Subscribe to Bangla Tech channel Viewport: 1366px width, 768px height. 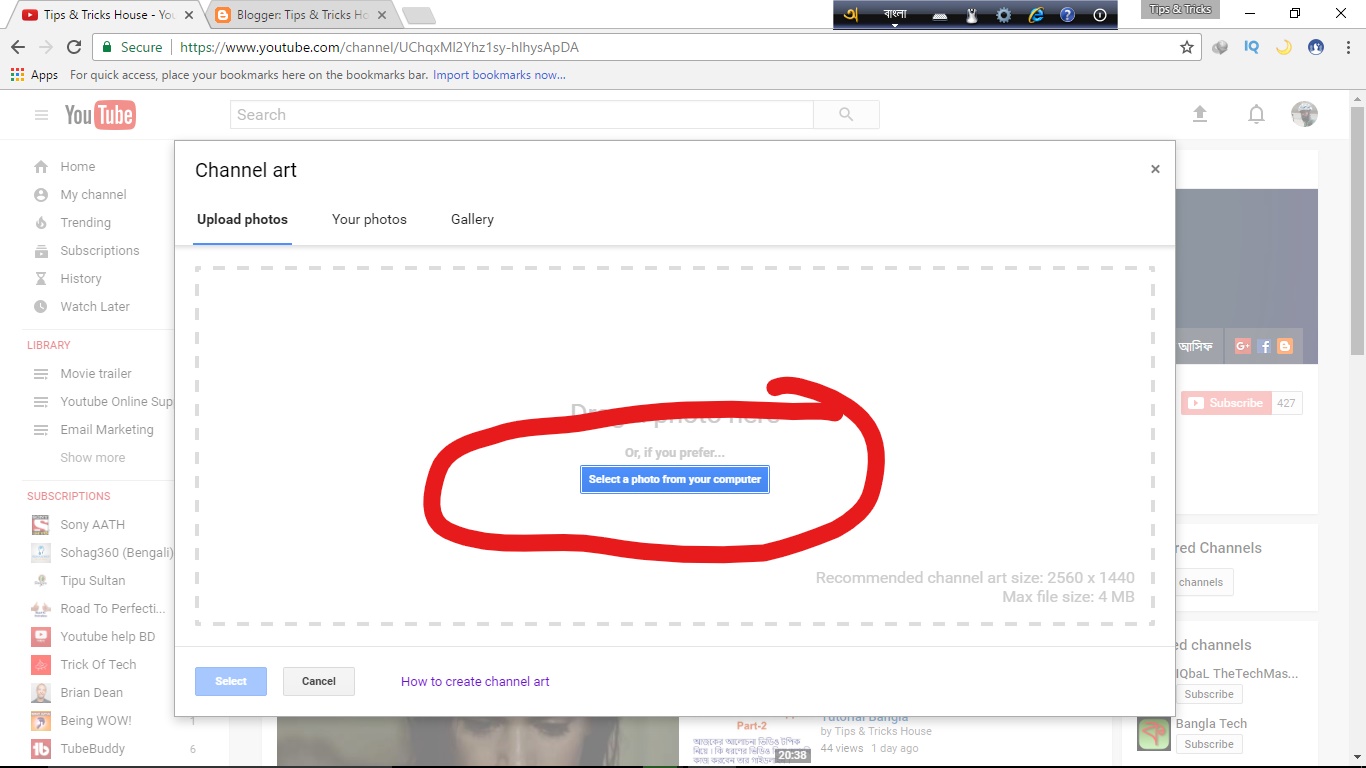1209,744
